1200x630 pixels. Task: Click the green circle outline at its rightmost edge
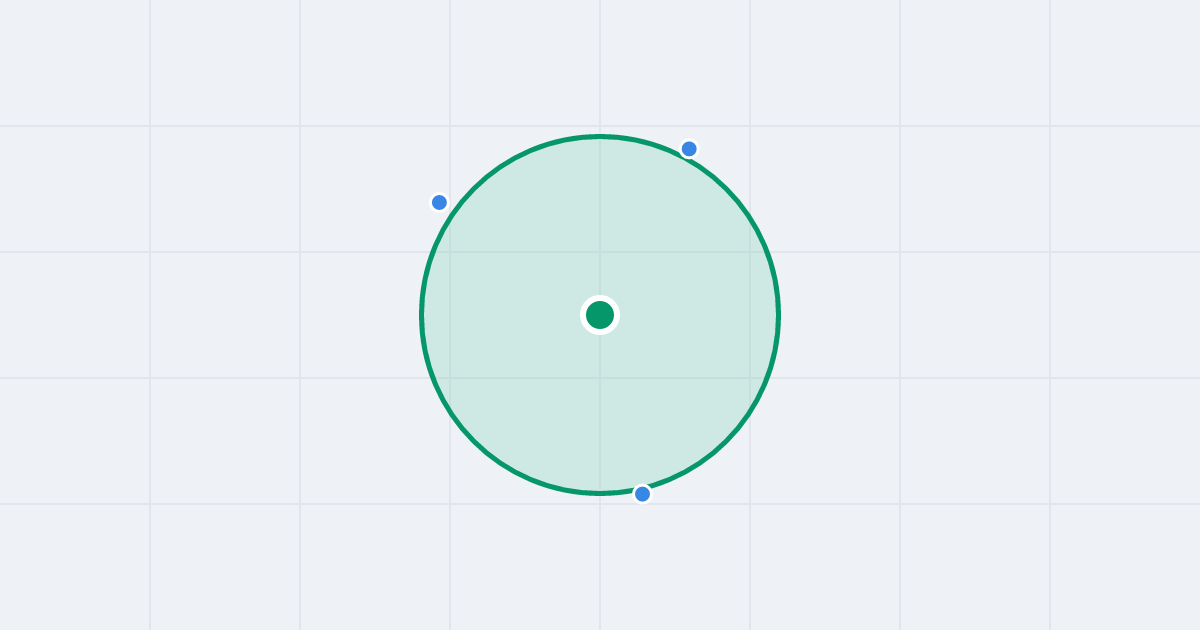pos(778,315)
